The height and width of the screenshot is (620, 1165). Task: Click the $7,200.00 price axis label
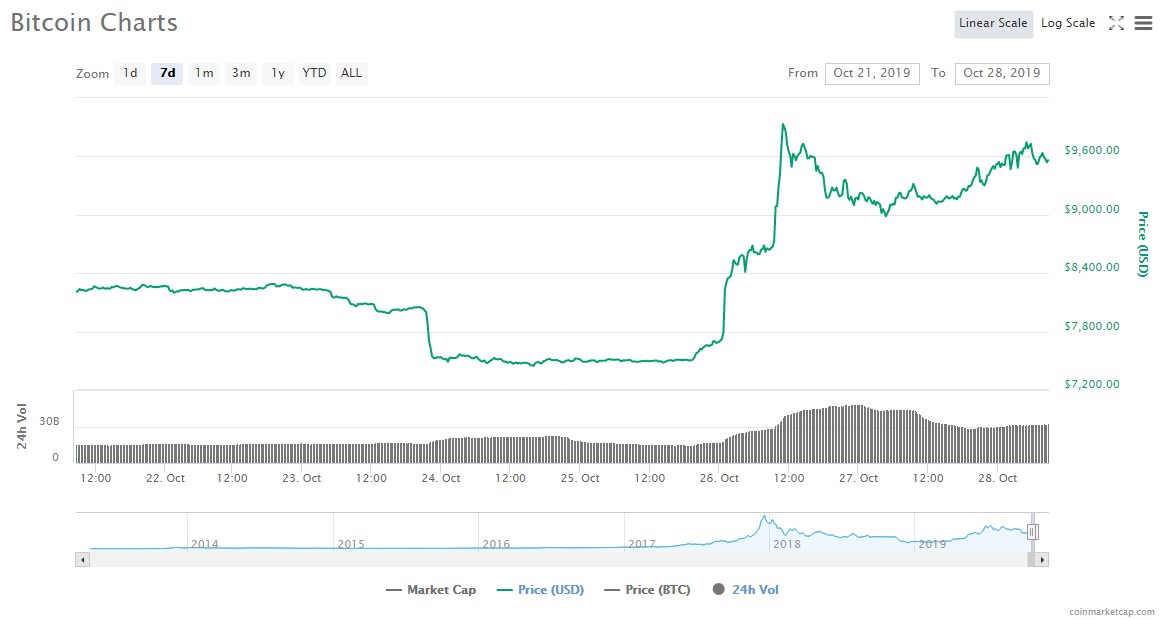(x=1091, y=384)
